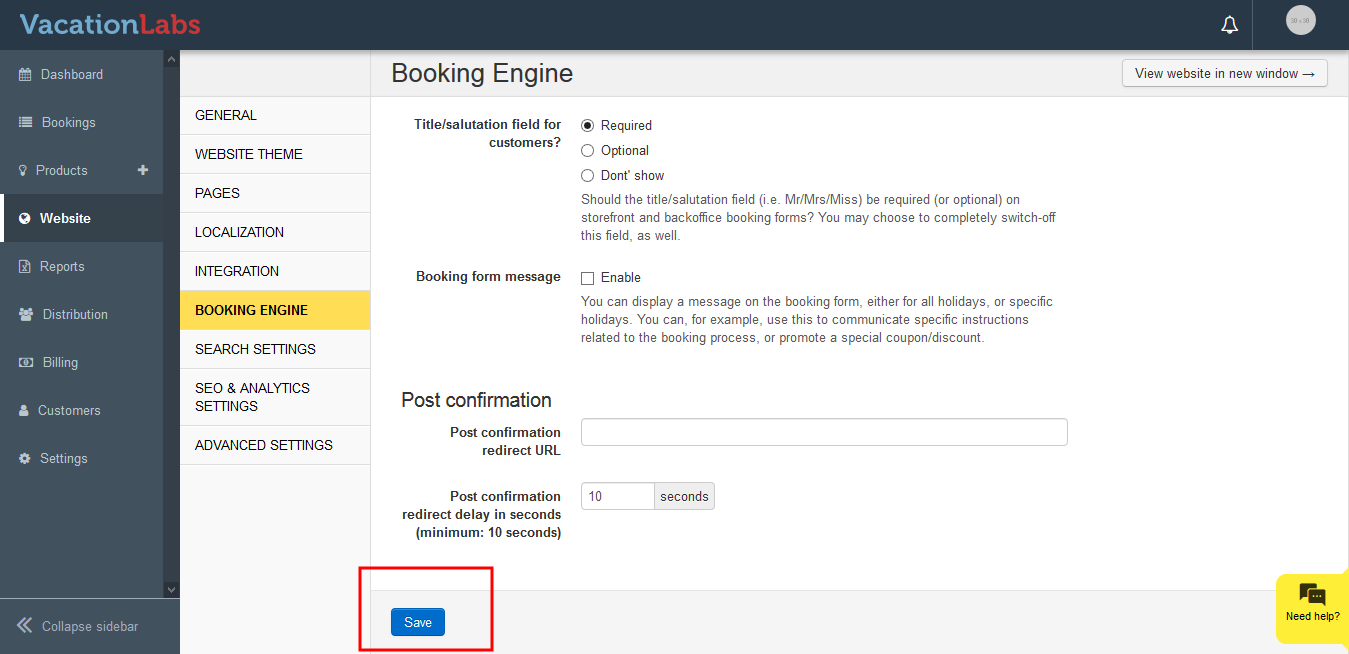Click the Bookings list icon

click(x=25, y=122)
